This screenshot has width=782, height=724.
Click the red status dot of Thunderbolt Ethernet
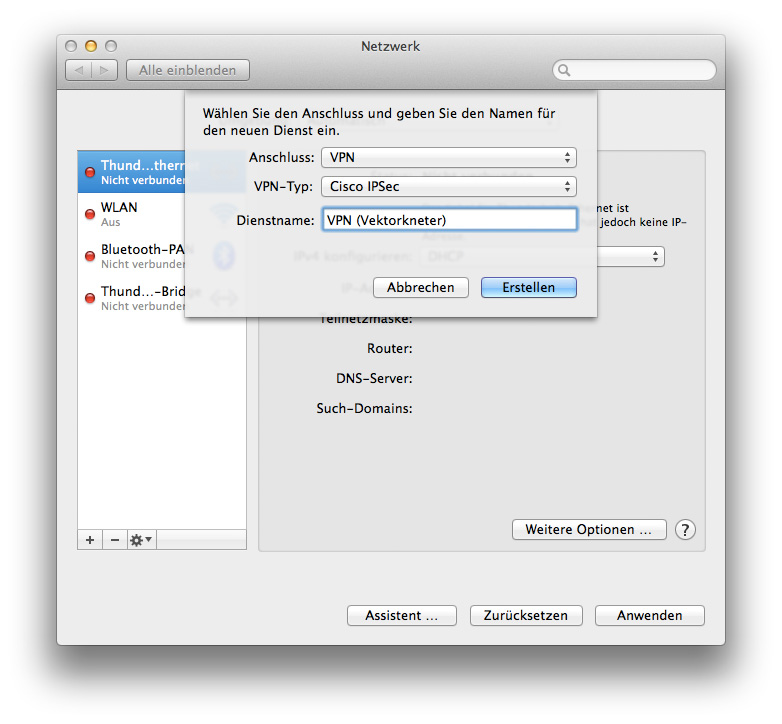pos(90,172)
